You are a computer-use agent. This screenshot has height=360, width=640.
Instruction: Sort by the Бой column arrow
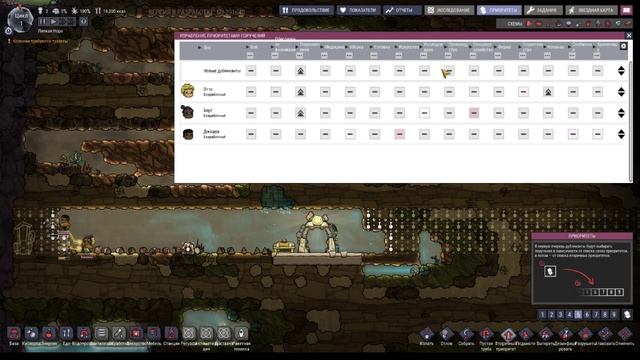pos(248,47)
